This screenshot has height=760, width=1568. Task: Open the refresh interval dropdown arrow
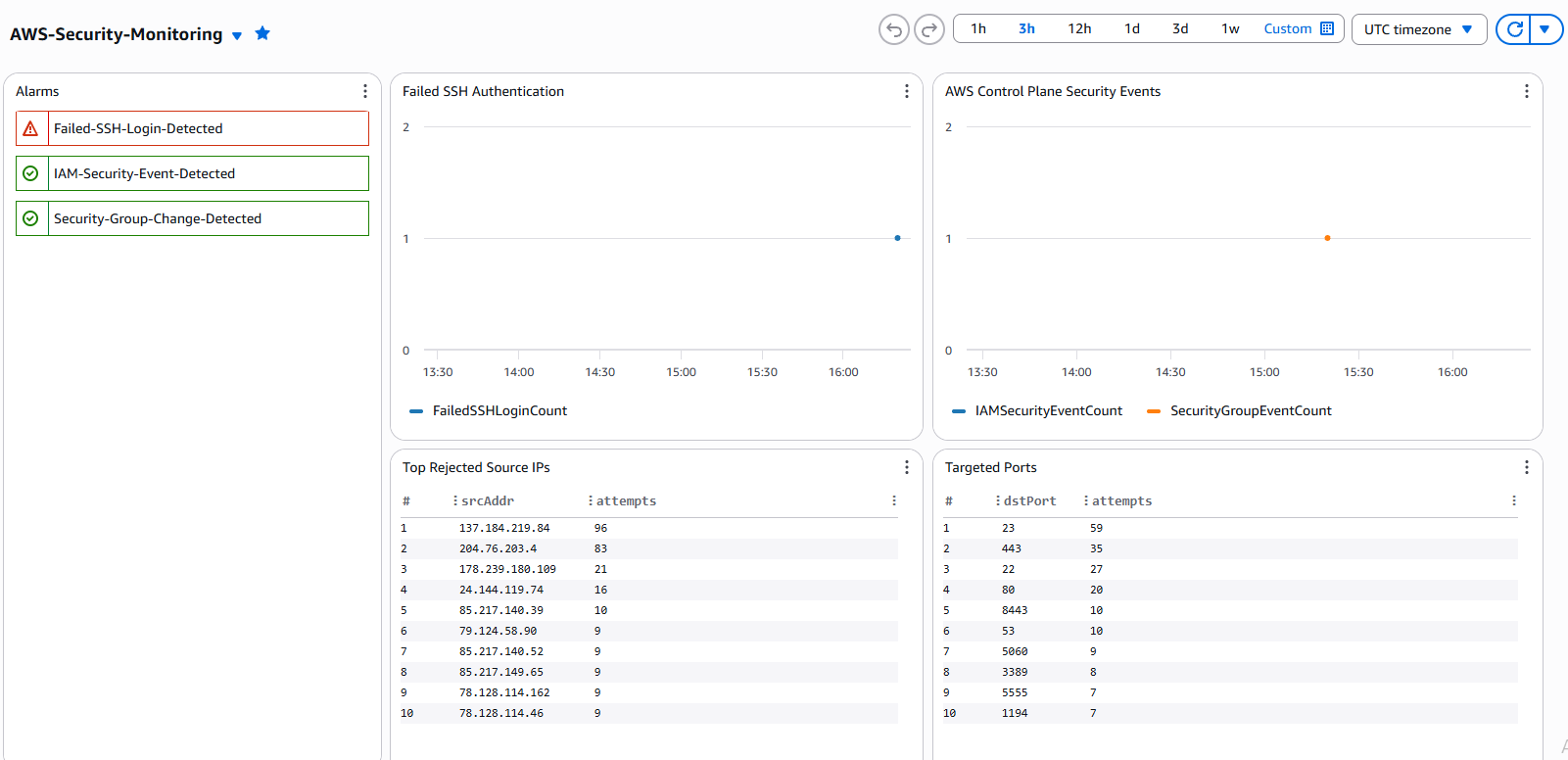[x=1544, y=29]
